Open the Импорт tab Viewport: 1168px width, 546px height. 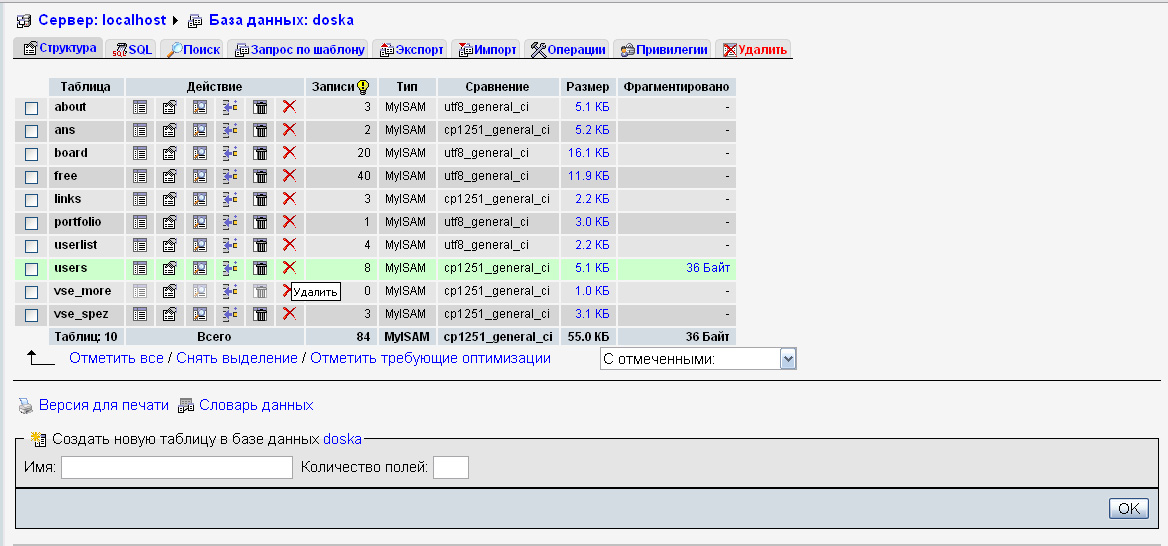[486, 50]
